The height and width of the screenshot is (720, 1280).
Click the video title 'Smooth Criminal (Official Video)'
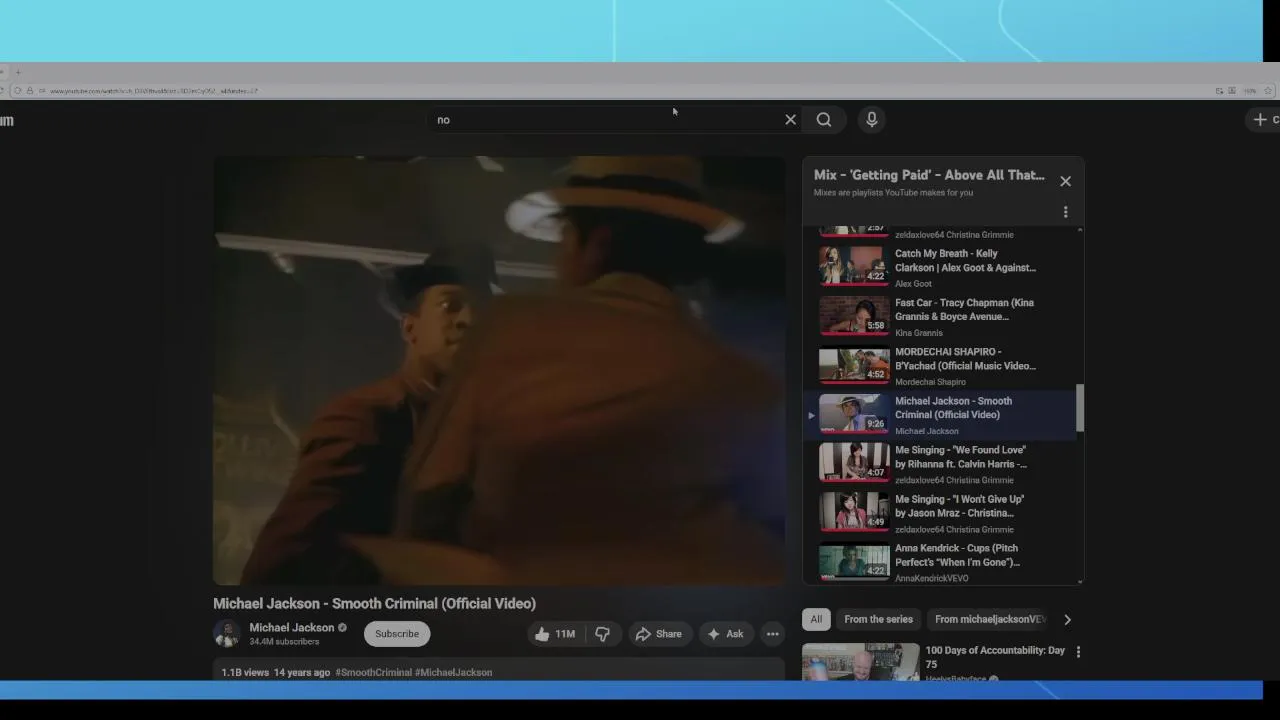pyautogui.click(x=374, y=604)
